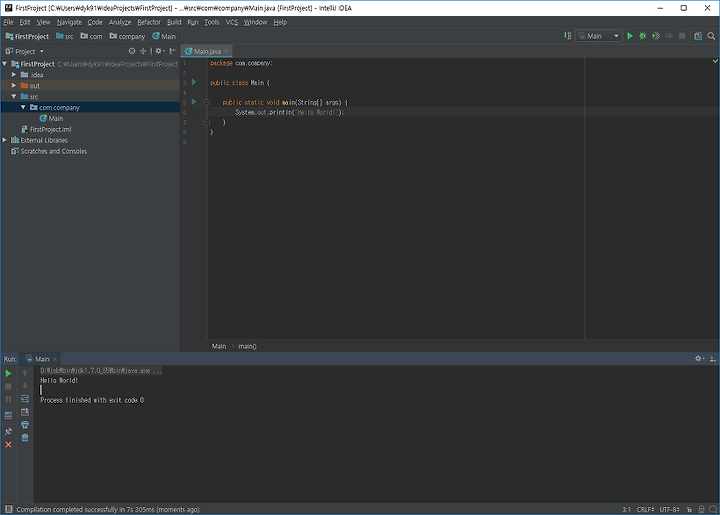Screen dimensions: 720x515
Task: Pin the Run tab
Action: pos(8,431)
